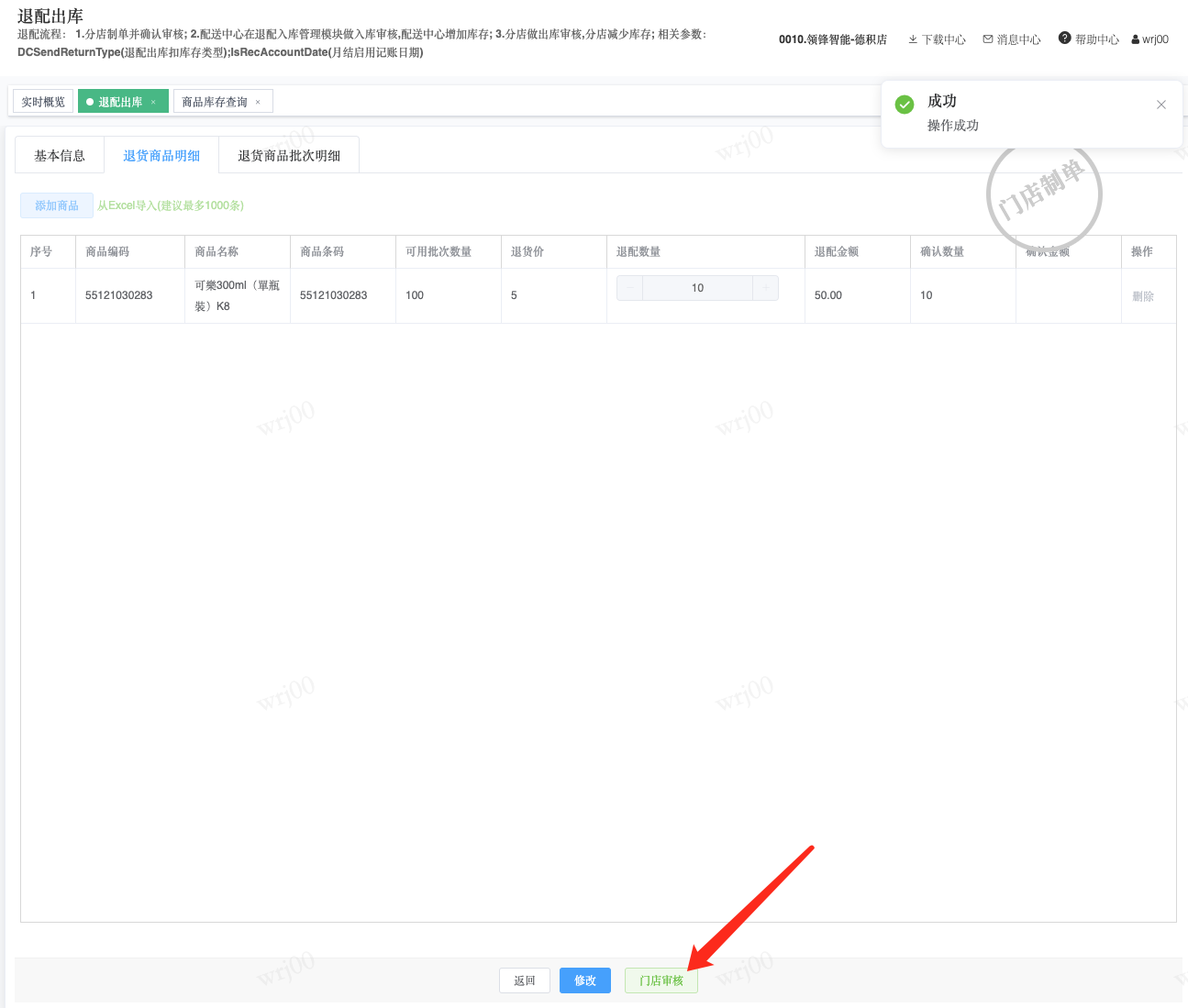Viewport: 1188px width, 1008px height.
Task: Click 从Excel导入 import link
Action: click(171, 205)
